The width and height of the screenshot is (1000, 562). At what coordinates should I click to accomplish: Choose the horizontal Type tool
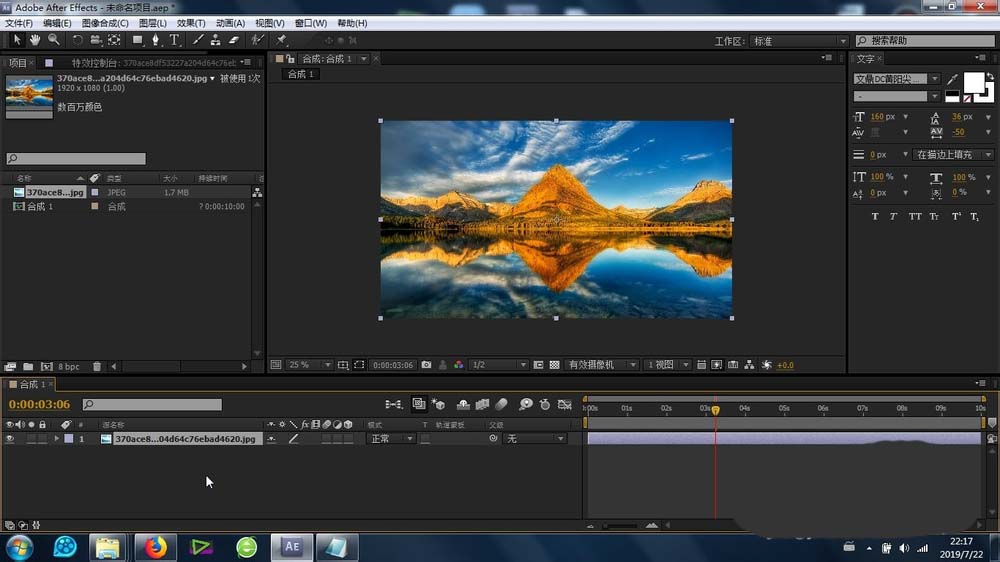click(174, 40)
